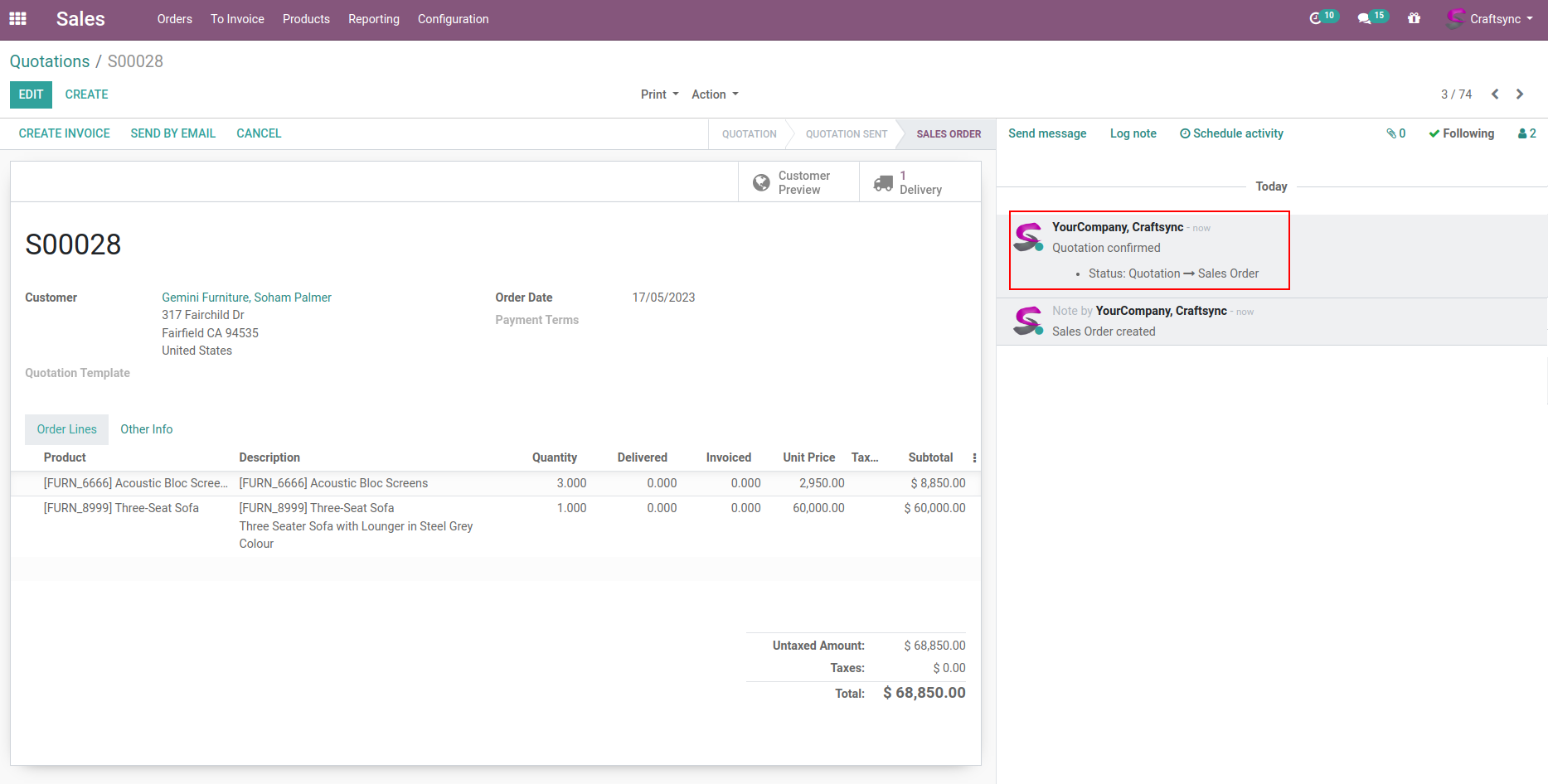This screenshot has width=1548, height=784.
Task: Go to next record with right arrow
Action: [1520, 94]
